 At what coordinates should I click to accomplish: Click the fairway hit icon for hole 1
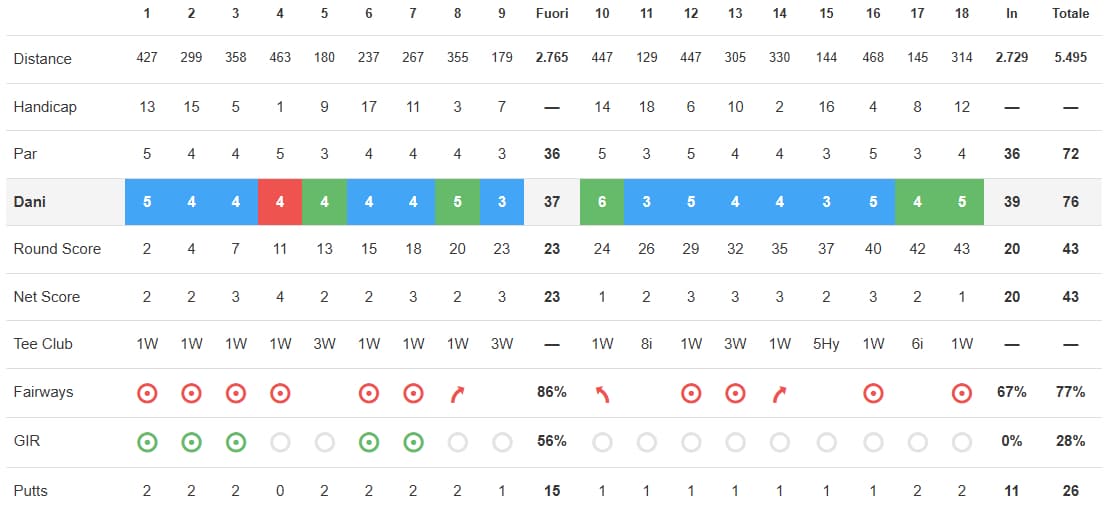coord(147,393)
